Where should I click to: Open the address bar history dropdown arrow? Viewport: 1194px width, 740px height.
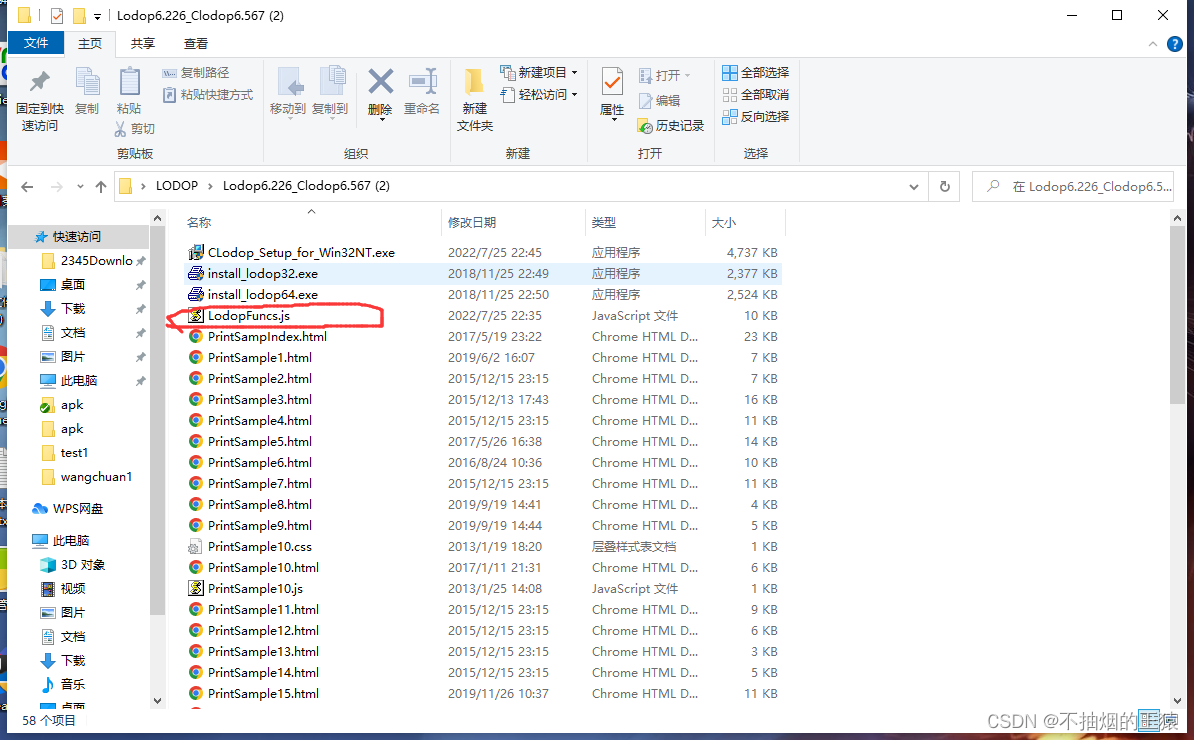913,186
